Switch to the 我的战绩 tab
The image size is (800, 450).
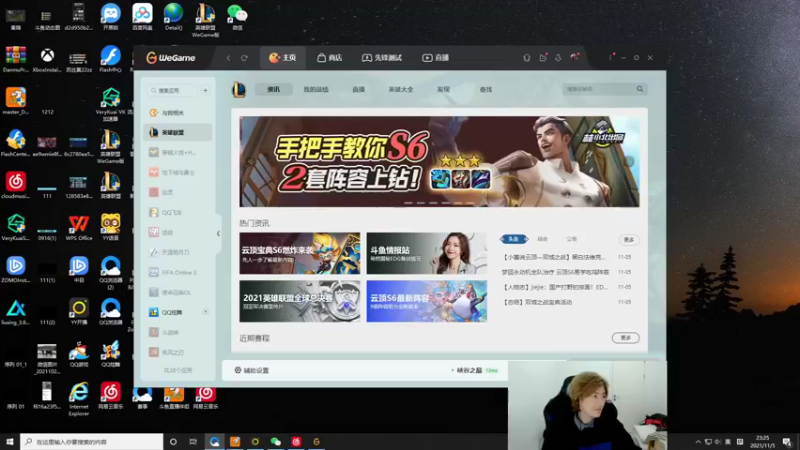(x=316, y=89)
